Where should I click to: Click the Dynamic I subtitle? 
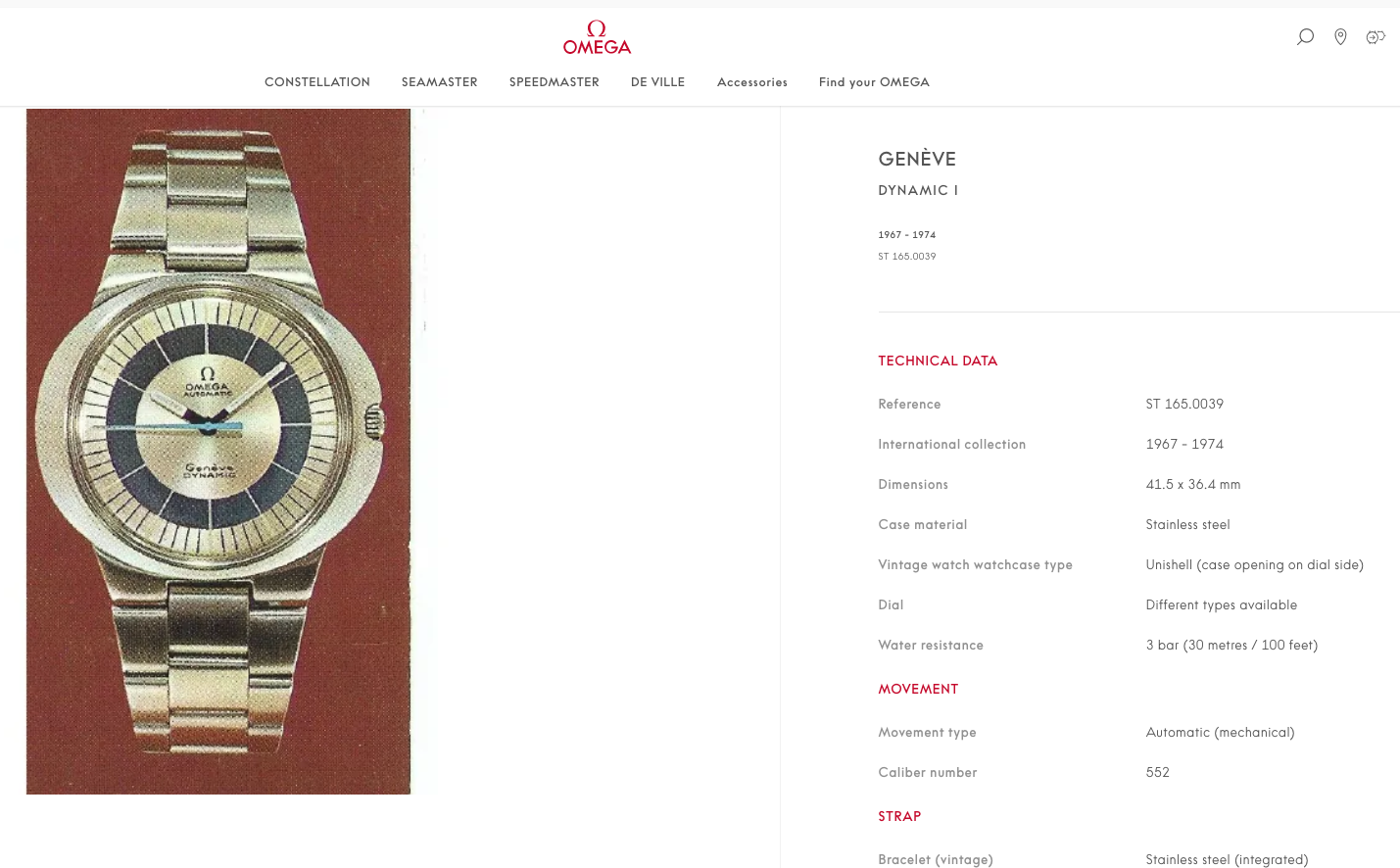[x=918, y=190]
